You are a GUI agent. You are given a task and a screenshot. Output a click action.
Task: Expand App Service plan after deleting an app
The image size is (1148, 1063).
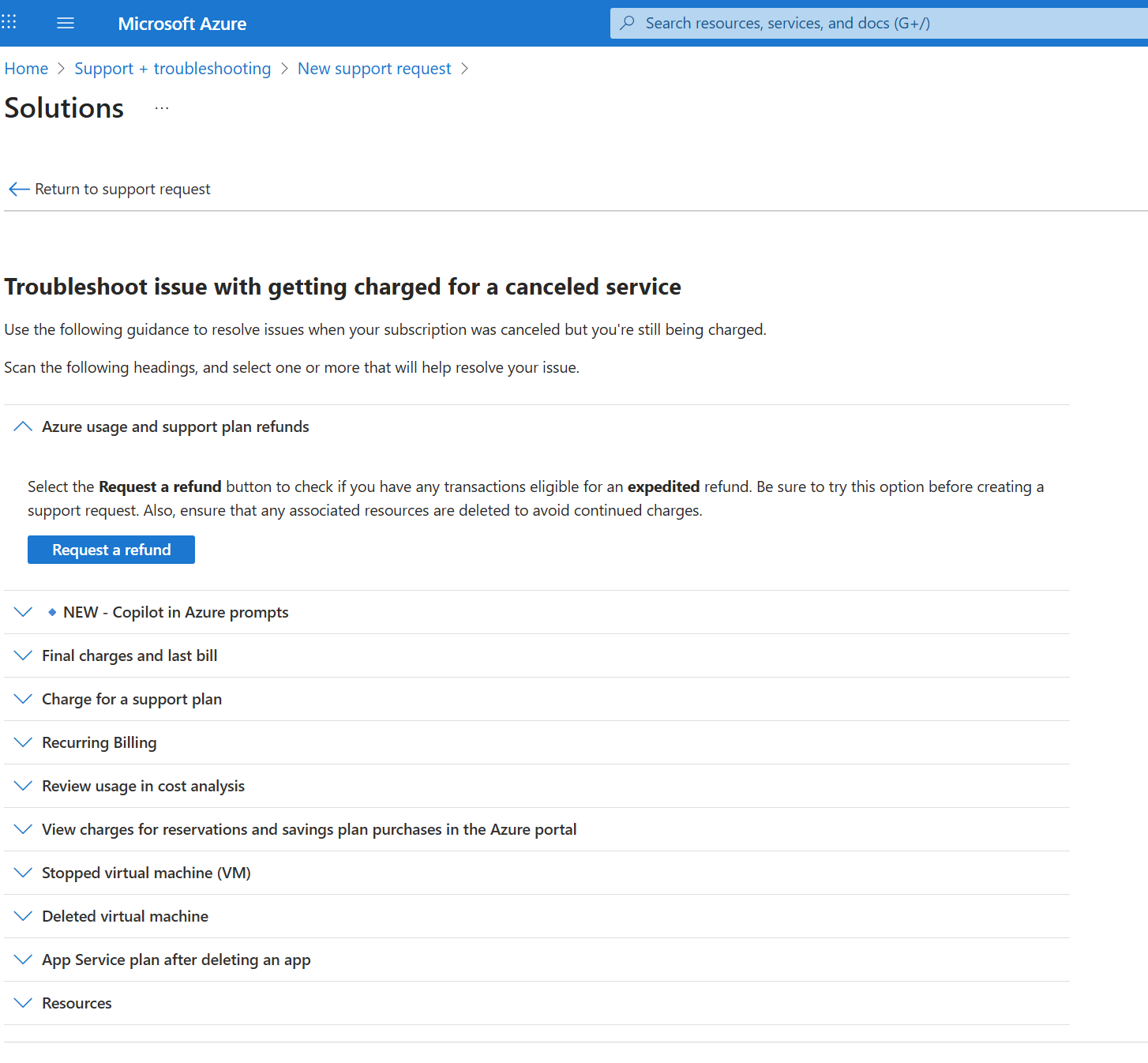(537, 960)
